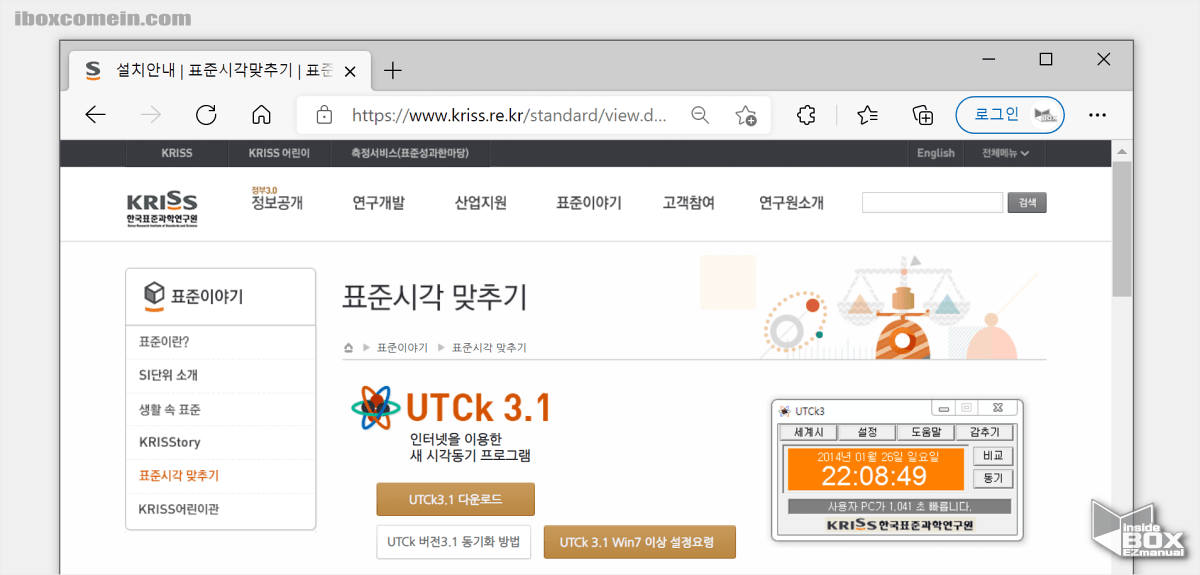This screenshot has width=1200, height=575.
Task: Open browser Settings and more ellipsis
Action: [1097, 115]
